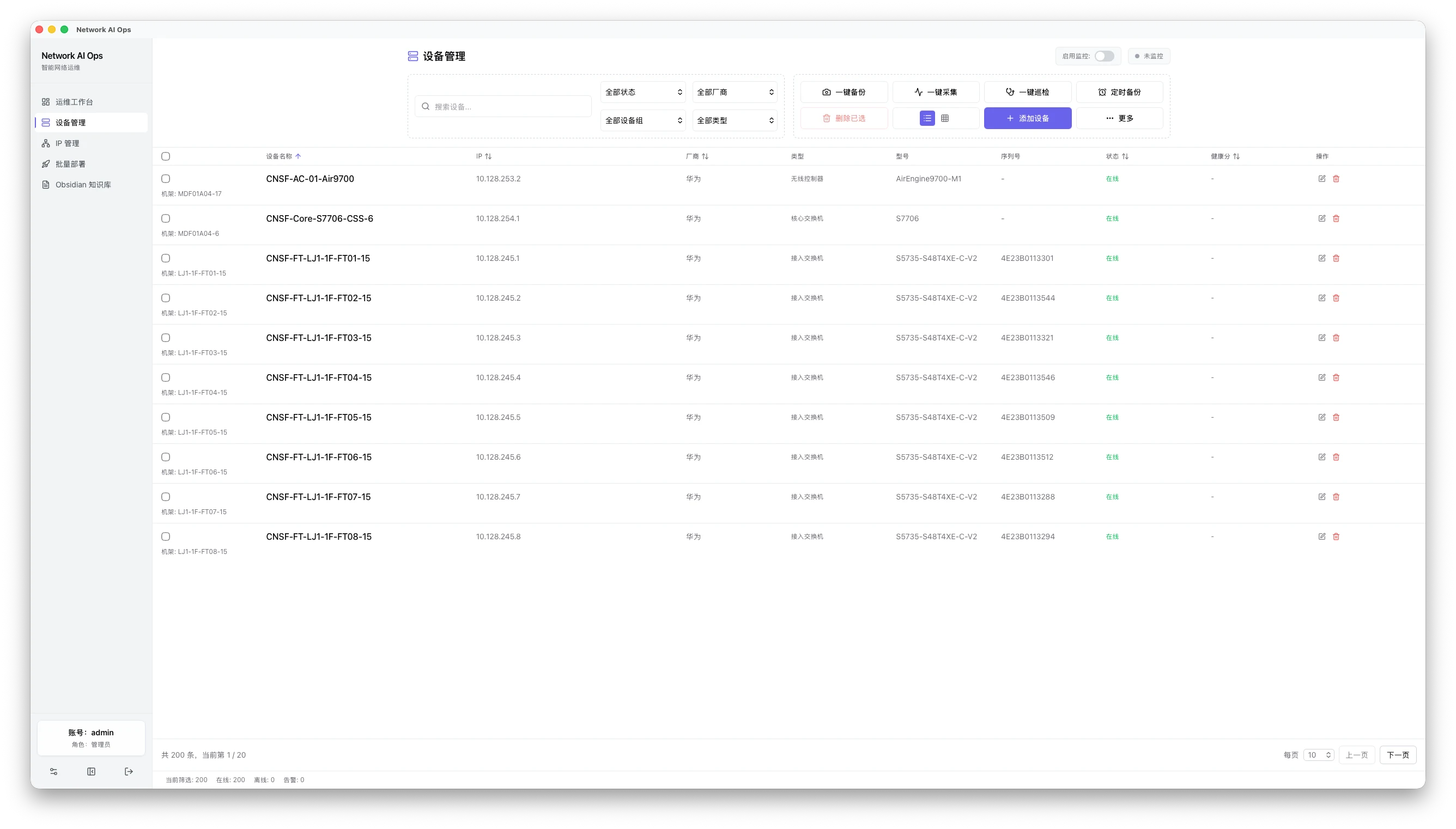This screenshot has height=829, width=1456.
Task: Click the 一键备份 button
Action: click(x=844, y=92)
